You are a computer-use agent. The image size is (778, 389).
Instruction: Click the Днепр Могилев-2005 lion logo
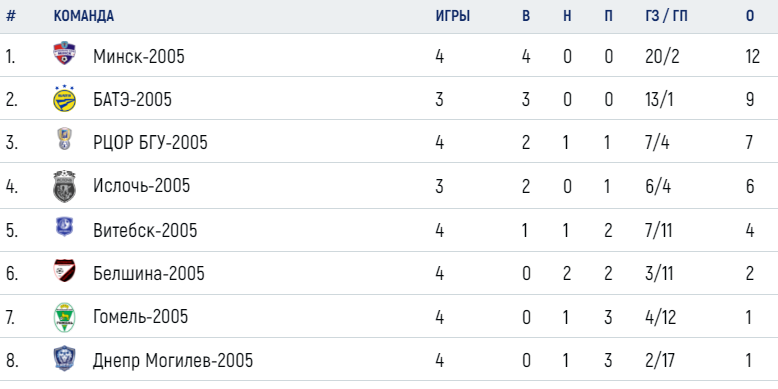click(65, 359)
